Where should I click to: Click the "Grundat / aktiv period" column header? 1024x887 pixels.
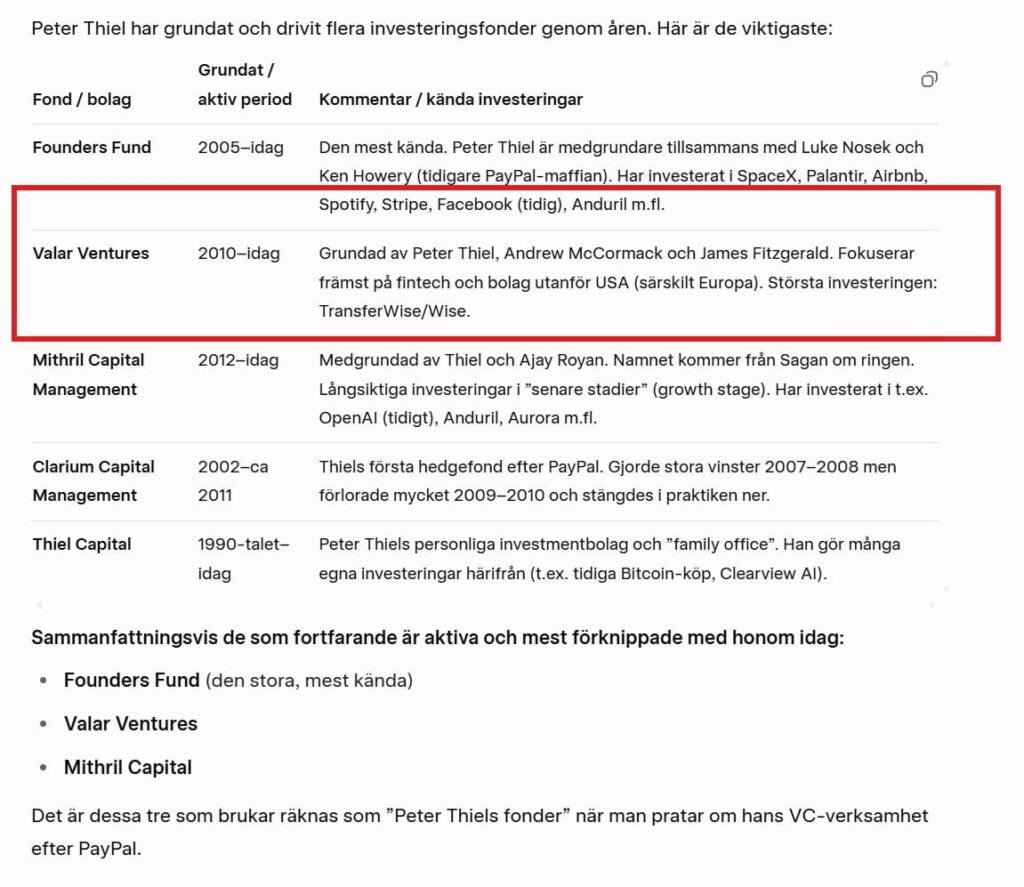coord(244,85)
